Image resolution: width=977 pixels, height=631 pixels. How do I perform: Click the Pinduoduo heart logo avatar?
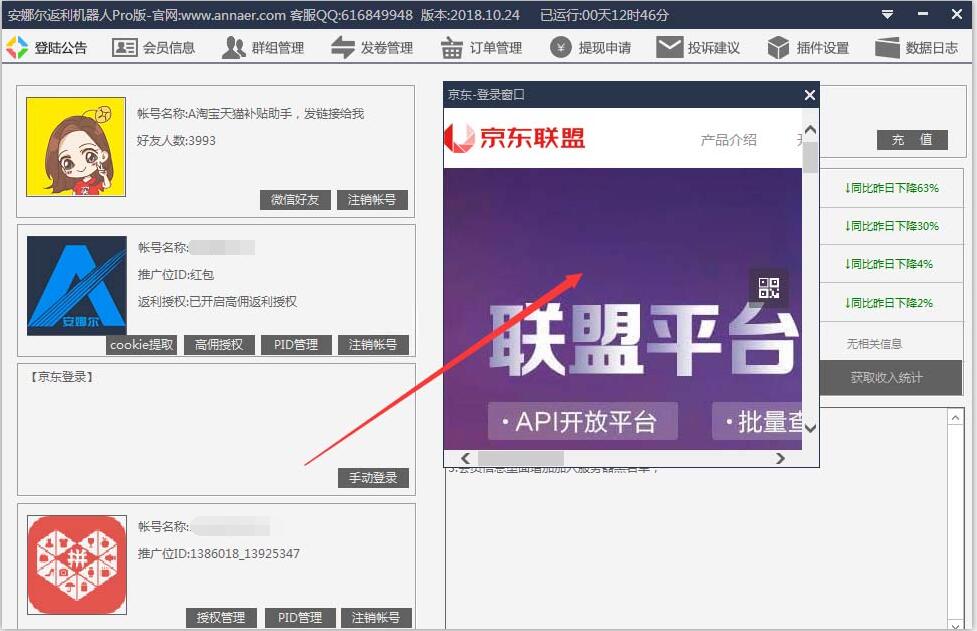coord(77,564)
